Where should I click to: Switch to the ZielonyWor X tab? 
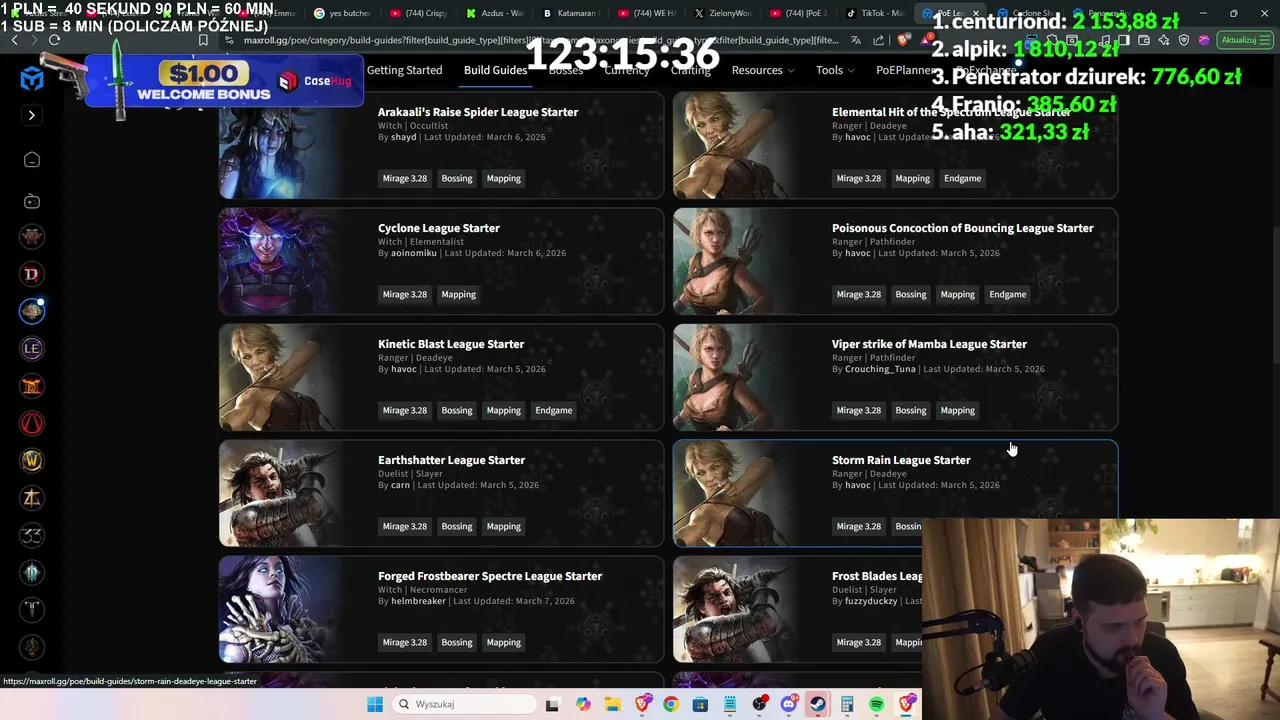(722, 13)
